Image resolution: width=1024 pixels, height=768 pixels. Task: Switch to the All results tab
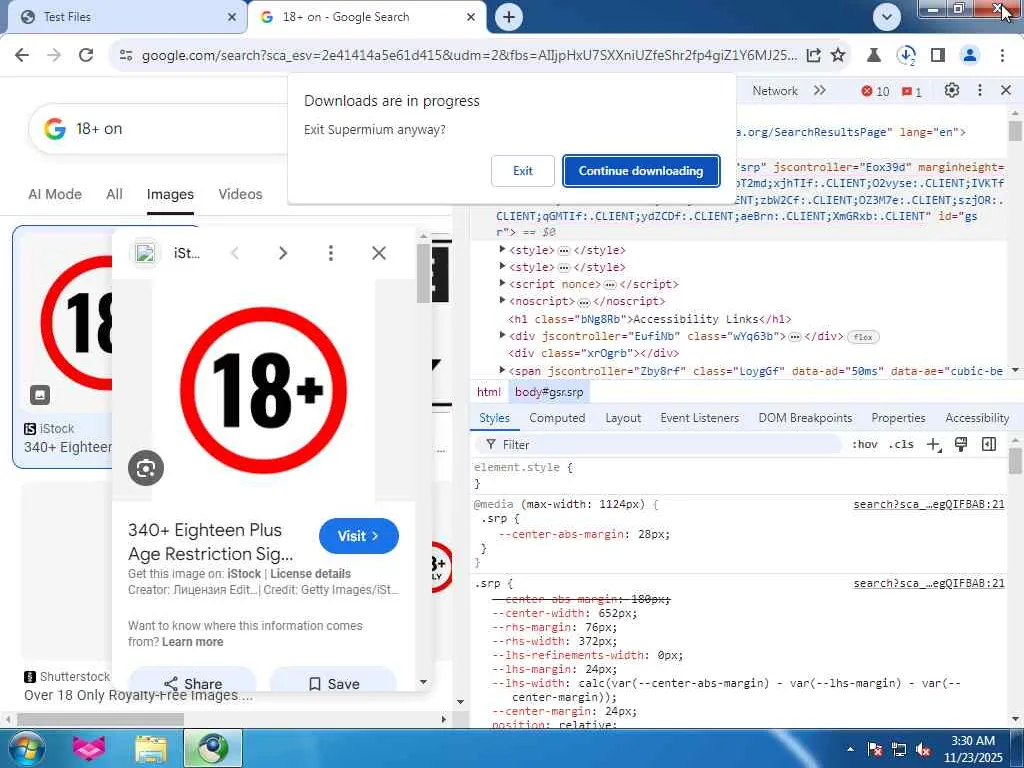point(114,194)
